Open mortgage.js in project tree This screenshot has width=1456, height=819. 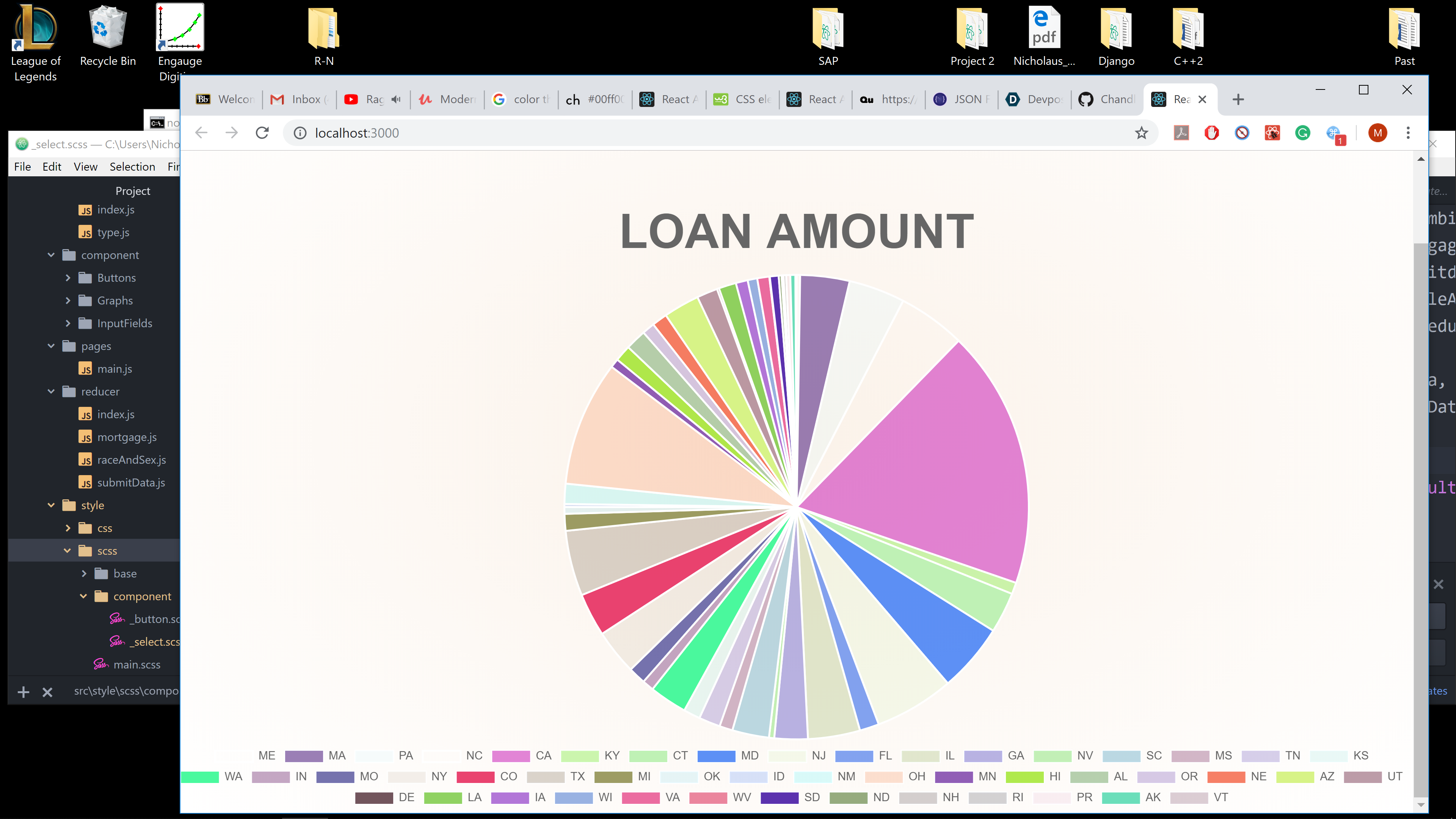point(127,437)
